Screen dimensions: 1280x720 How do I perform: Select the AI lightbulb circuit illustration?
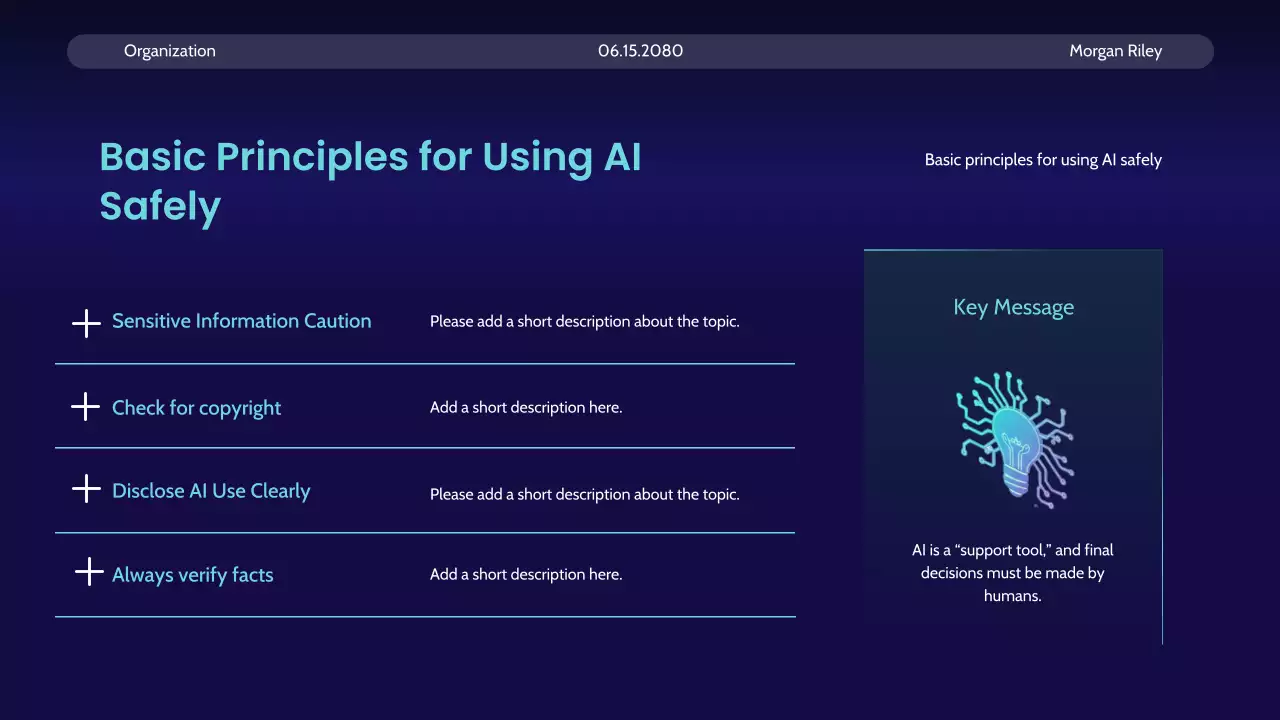[x=1013, y=437]
